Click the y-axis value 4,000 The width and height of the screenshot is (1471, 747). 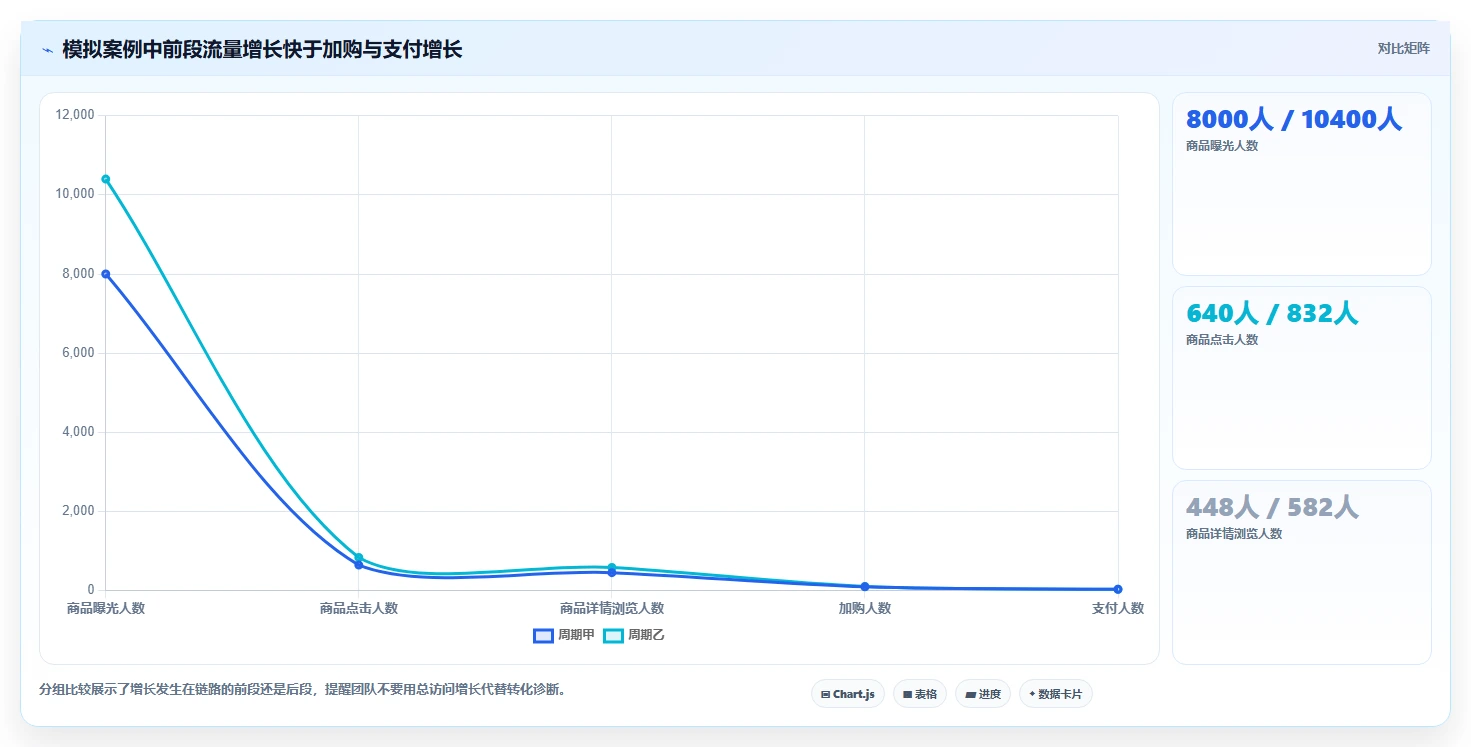click(x=79, y=432)
